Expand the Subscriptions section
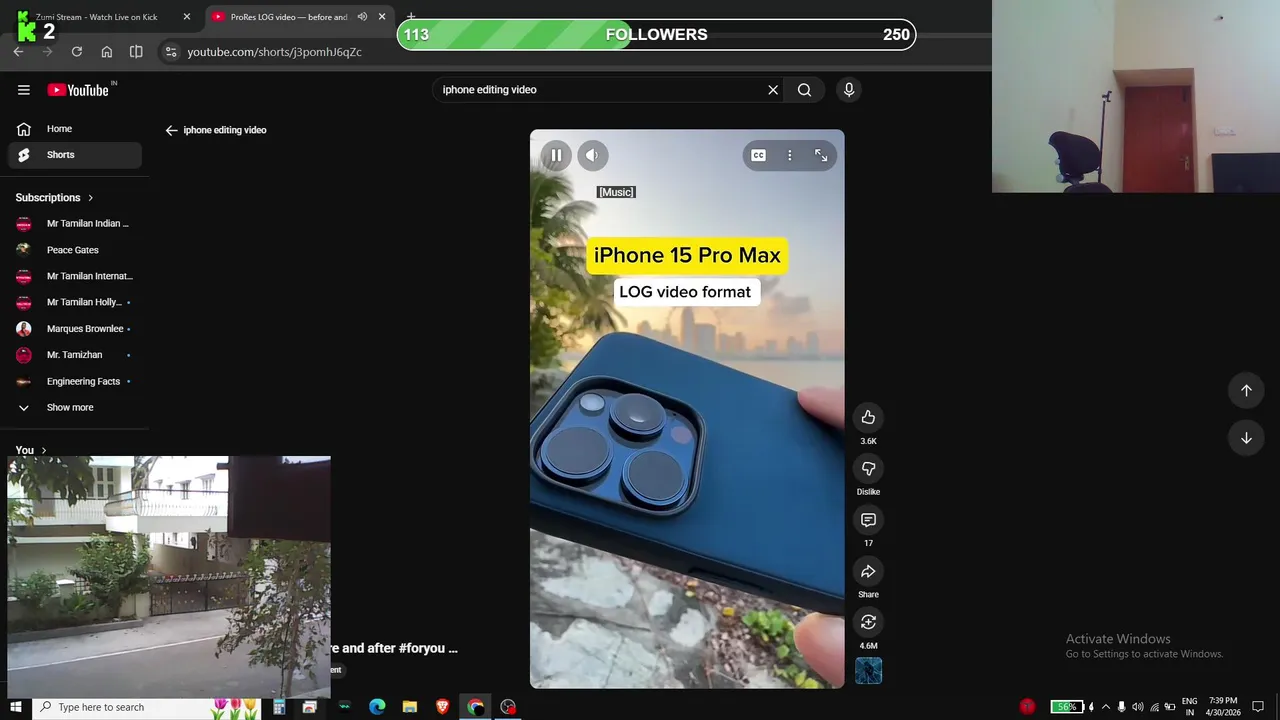 pos(55,198)
